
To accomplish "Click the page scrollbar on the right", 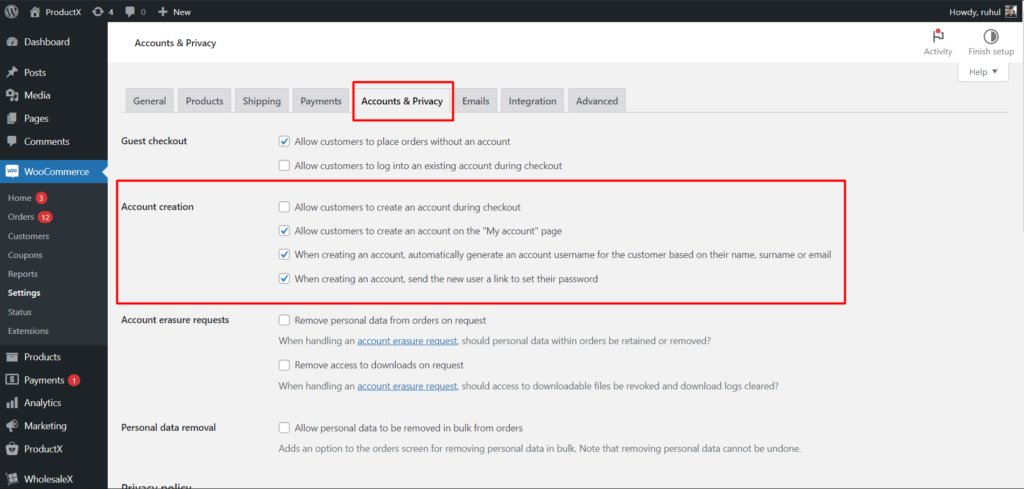I will click(1021, 127).
